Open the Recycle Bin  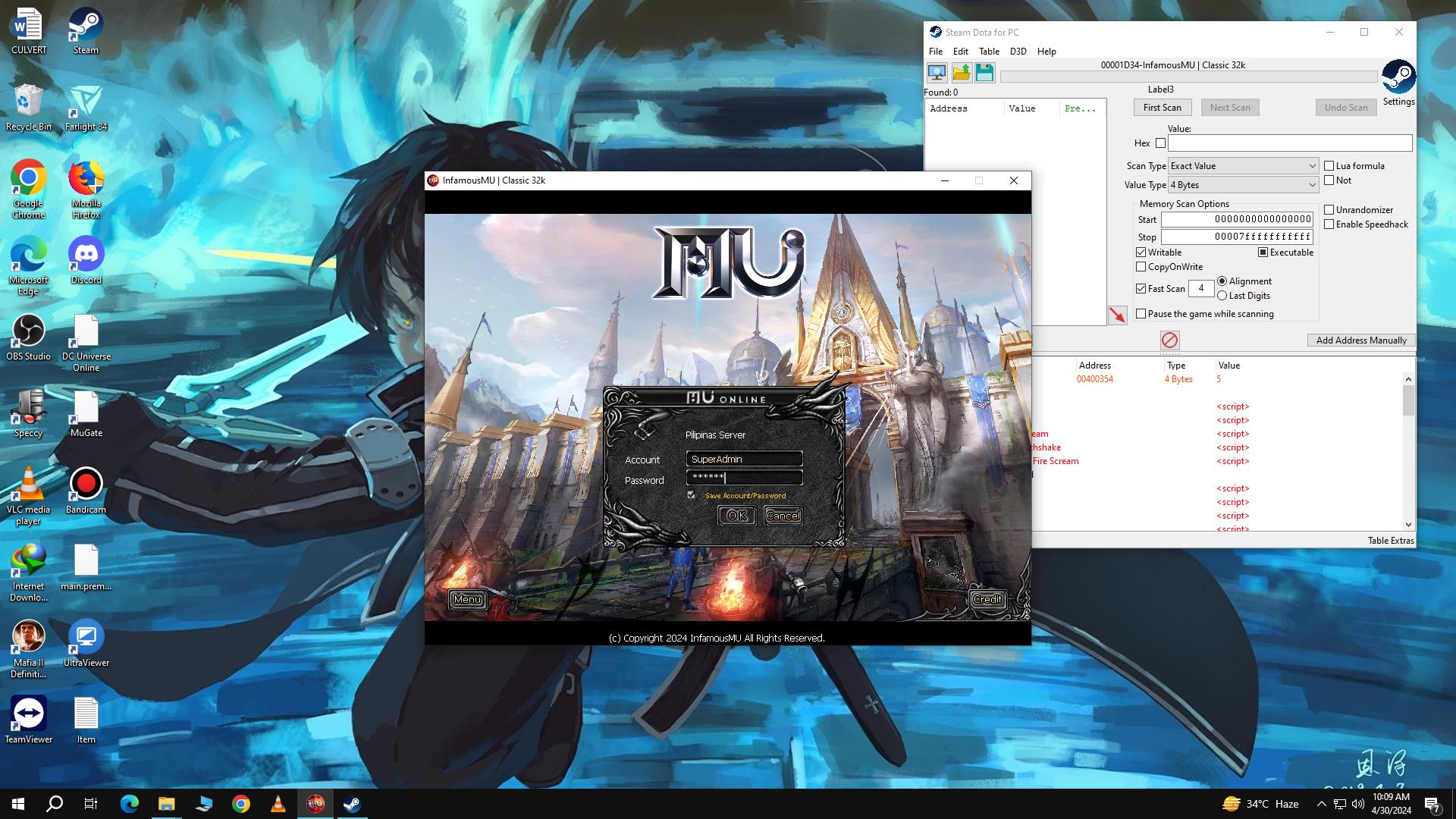pyautogui.click(x=29, y=108)
